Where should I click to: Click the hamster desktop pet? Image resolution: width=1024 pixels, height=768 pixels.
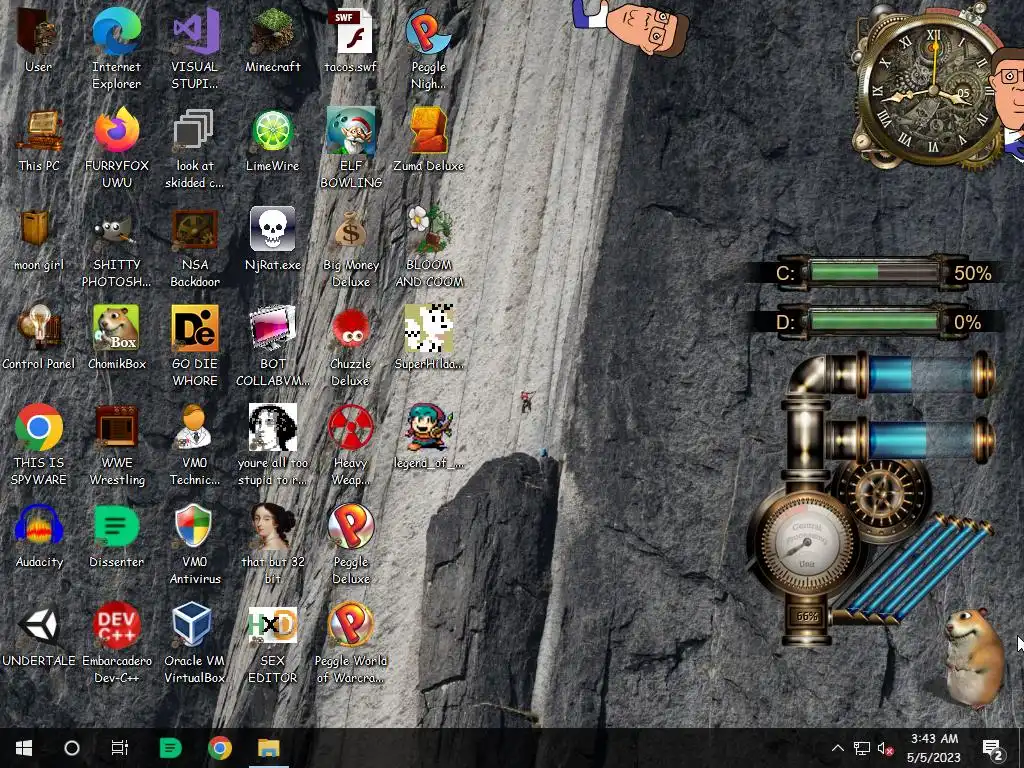click(x=973, y=656)
